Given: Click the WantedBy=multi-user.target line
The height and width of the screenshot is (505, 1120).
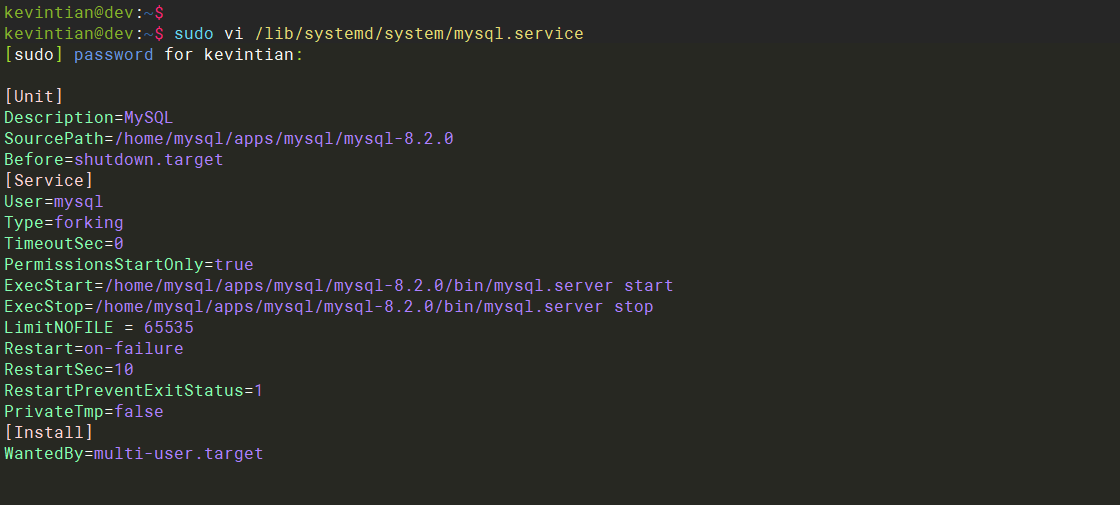Looking at the screenshot, I should coord(133,453).
